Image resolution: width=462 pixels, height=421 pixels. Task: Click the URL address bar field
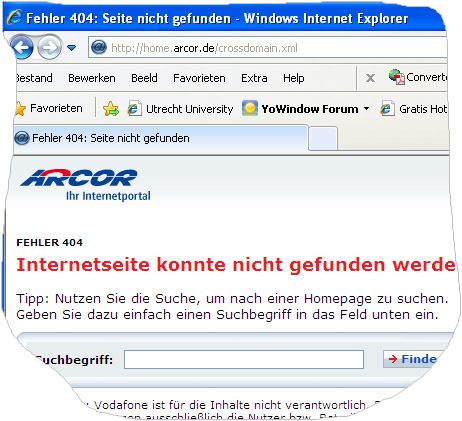pos(268,48)
